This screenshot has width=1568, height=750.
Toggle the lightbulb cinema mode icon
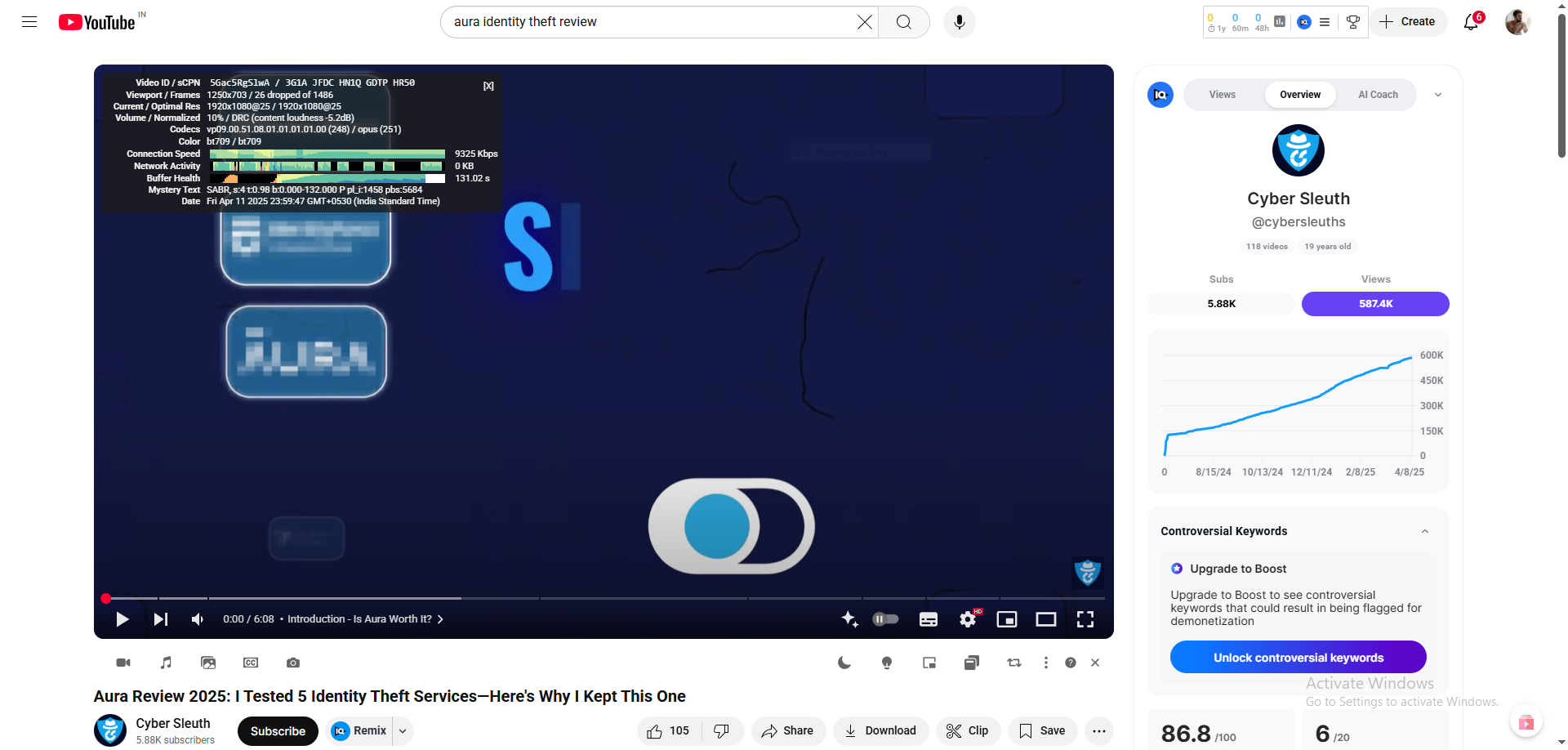(x=887, y=663)
